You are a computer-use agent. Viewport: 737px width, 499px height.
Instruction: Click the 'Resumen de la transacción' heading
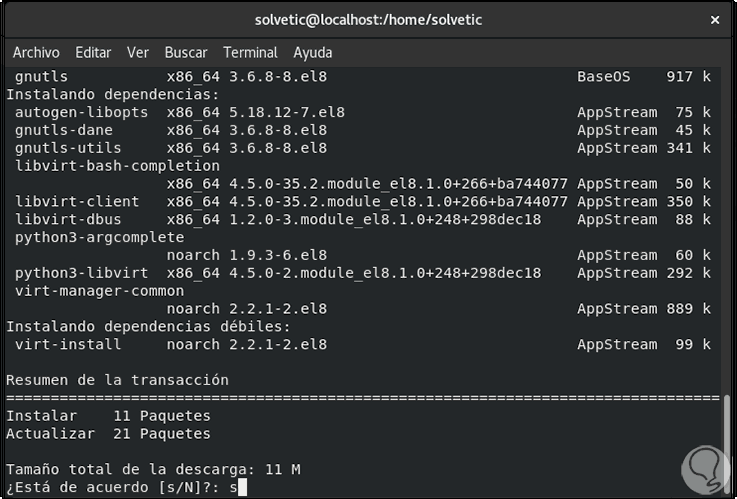(117, 380)
